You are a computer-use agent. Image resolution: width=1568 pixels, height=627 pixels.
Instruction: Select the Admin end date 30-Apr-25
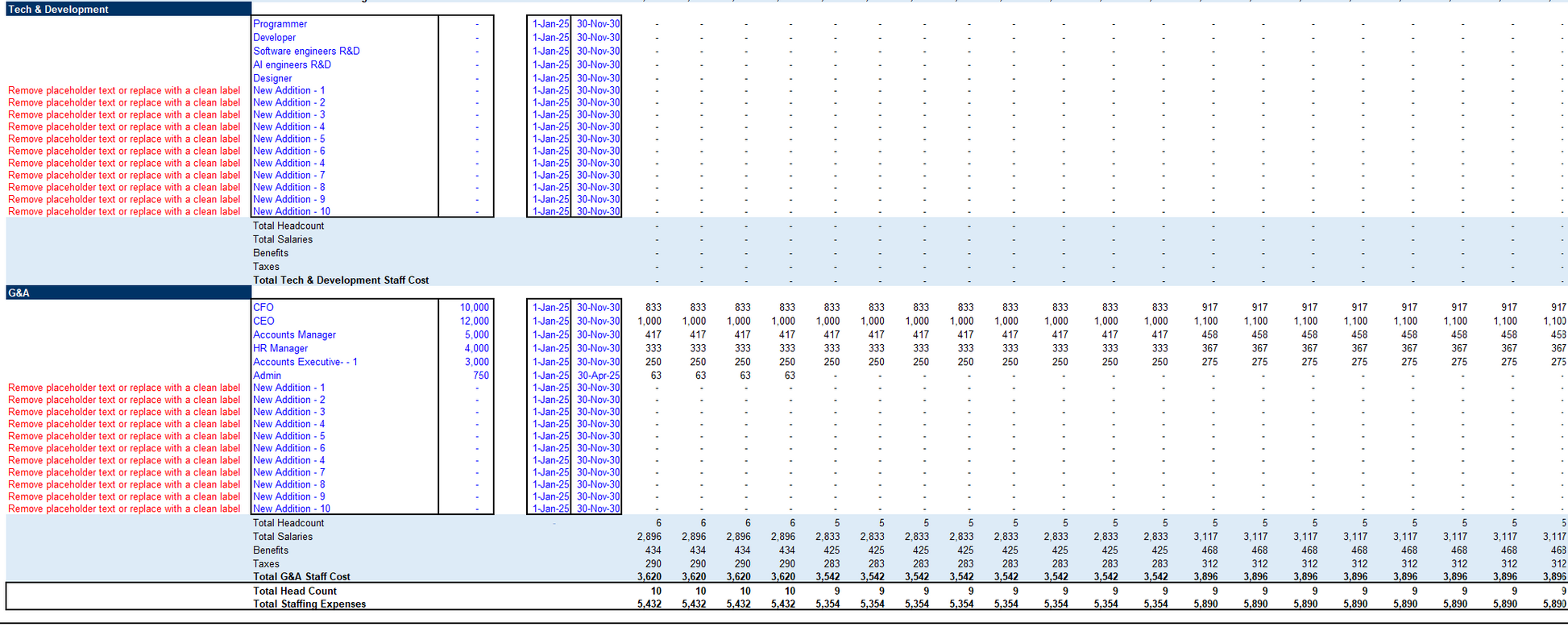click(x=598, y=376)
